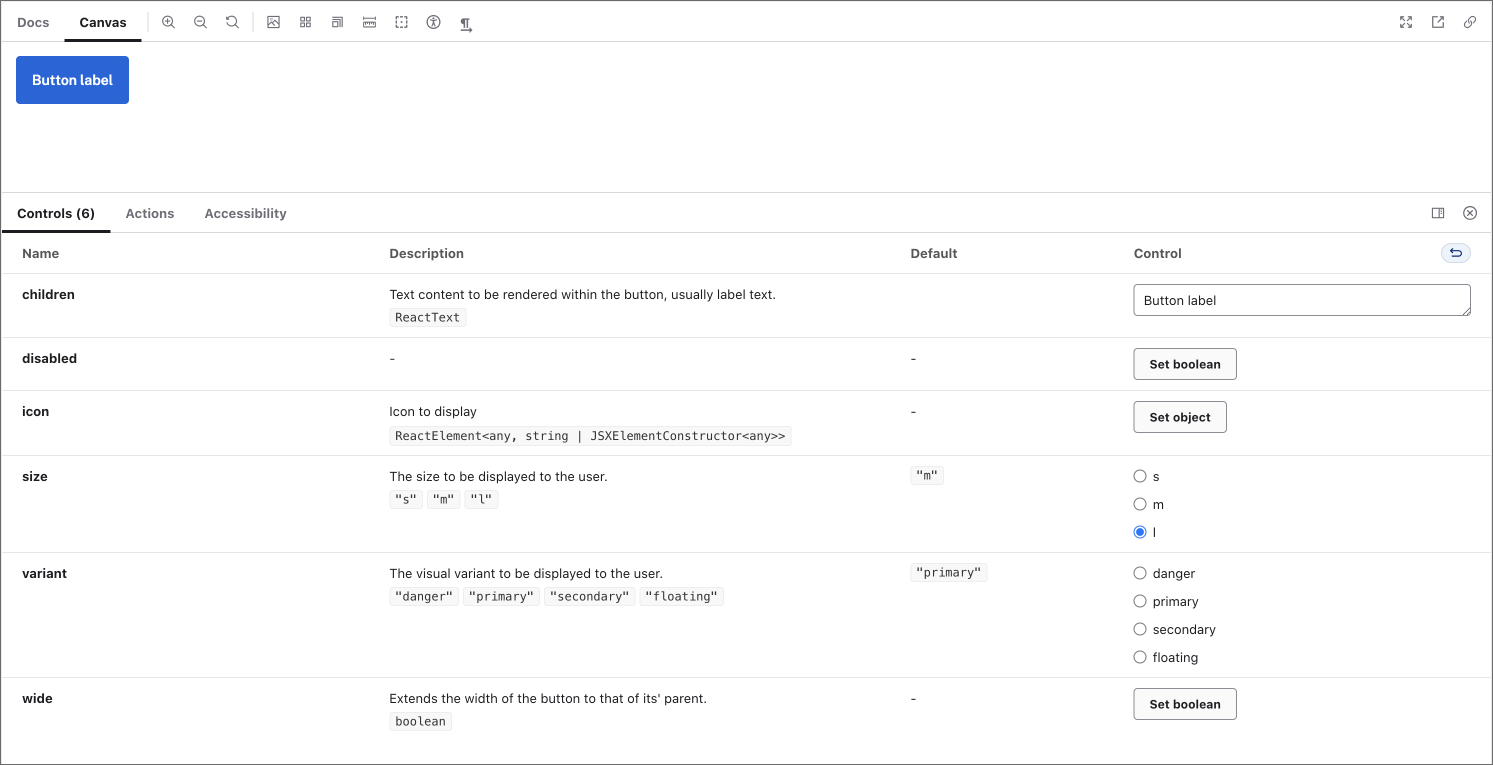The image size is (1493, 765).
Task: Edit the children text field
Action: (1302, 300)
